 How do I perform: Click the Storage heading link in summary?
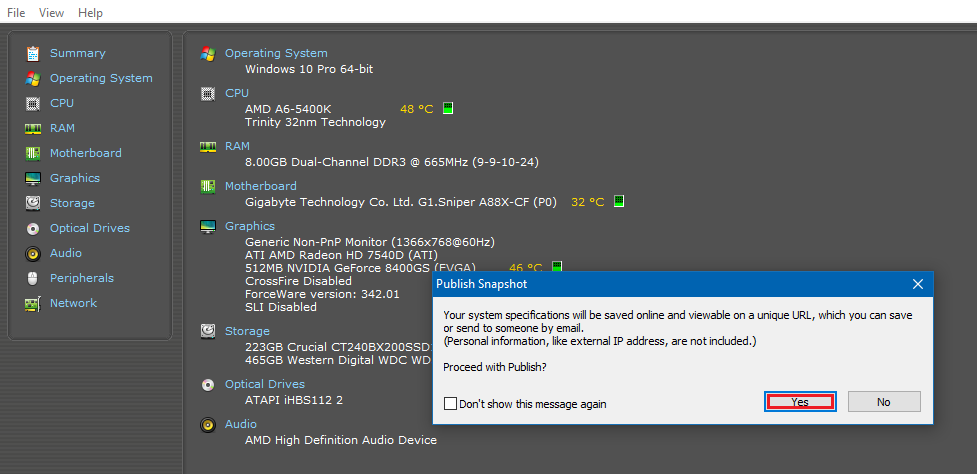[247, 331]
